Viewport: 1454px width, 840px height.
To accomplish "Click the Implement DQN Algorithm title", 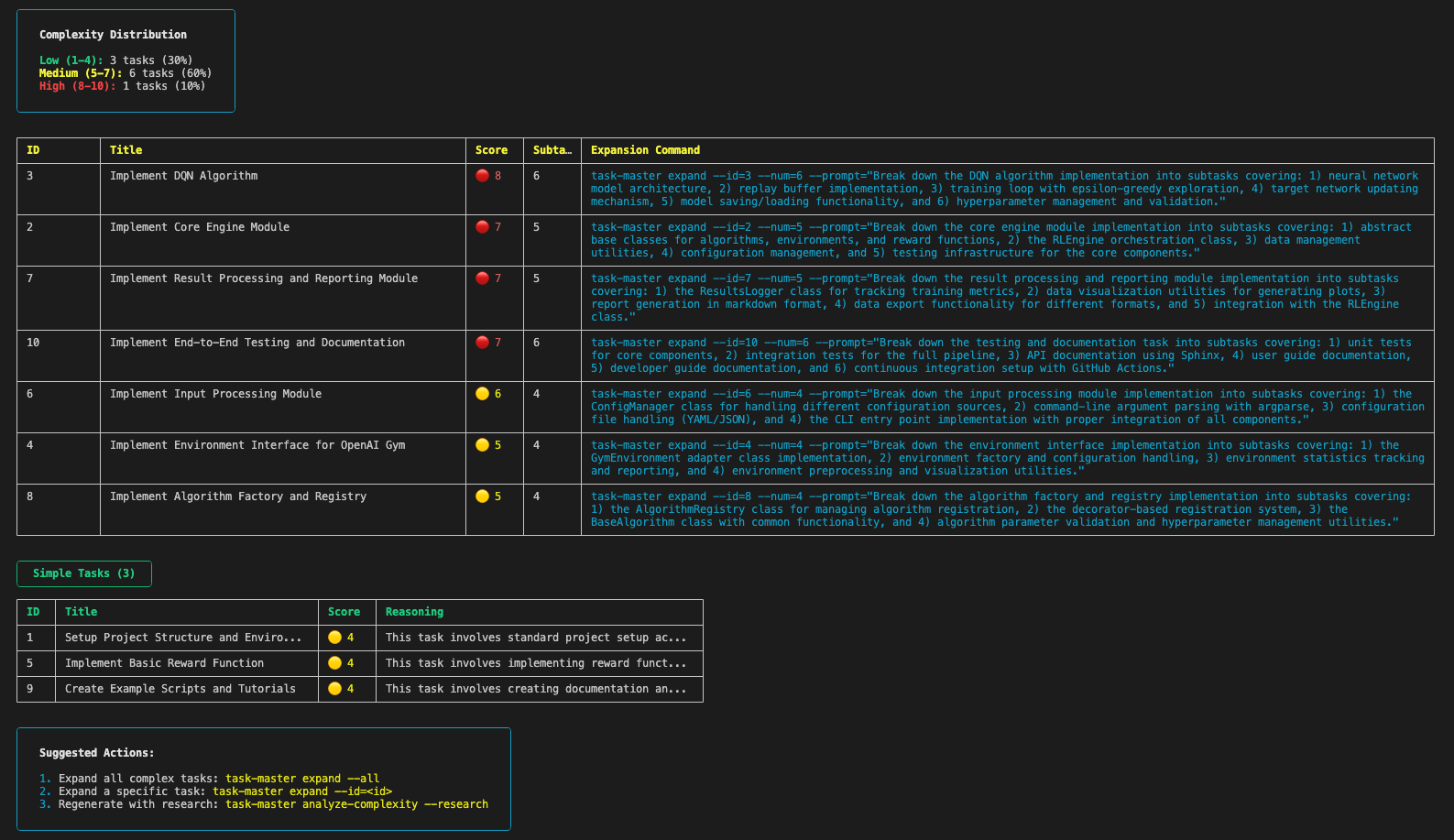I will click(183, 176).
